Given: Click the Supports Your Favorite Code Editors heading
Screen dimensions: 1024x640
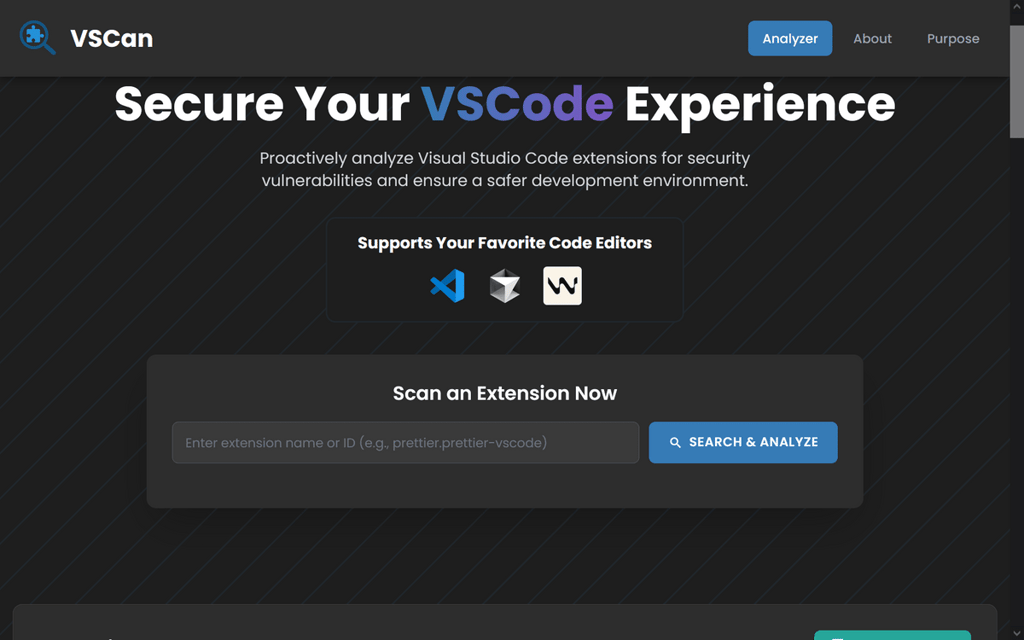Looking at the screenshot, I should [505, 243].
